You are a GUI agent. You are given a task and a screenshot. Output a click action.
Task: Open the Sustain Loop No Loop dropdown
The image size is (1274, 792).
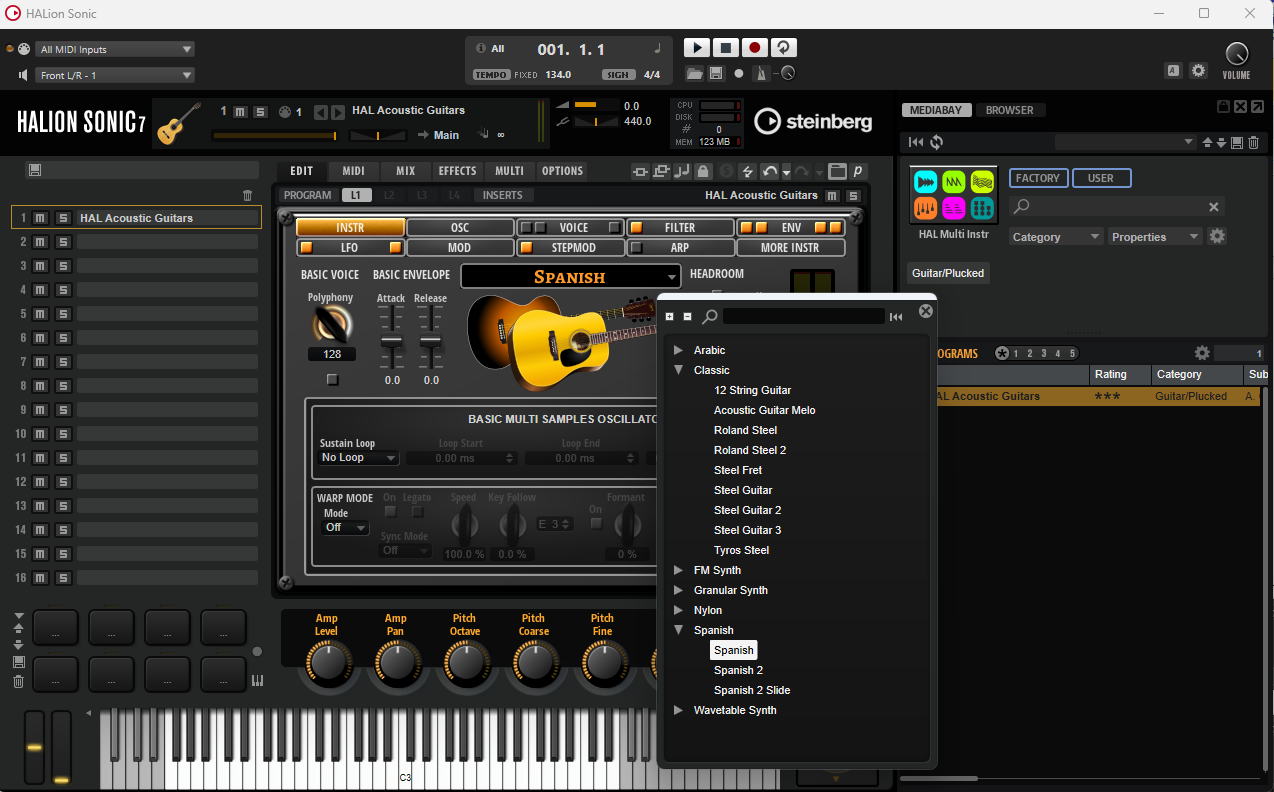click(x=358, y=457)
